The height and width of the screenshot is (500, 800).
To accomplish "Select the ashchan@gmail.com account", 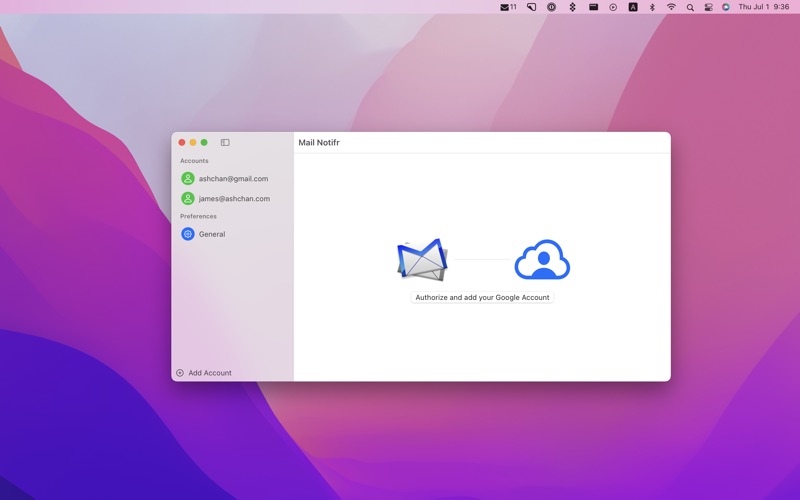I will pos(232,179).
